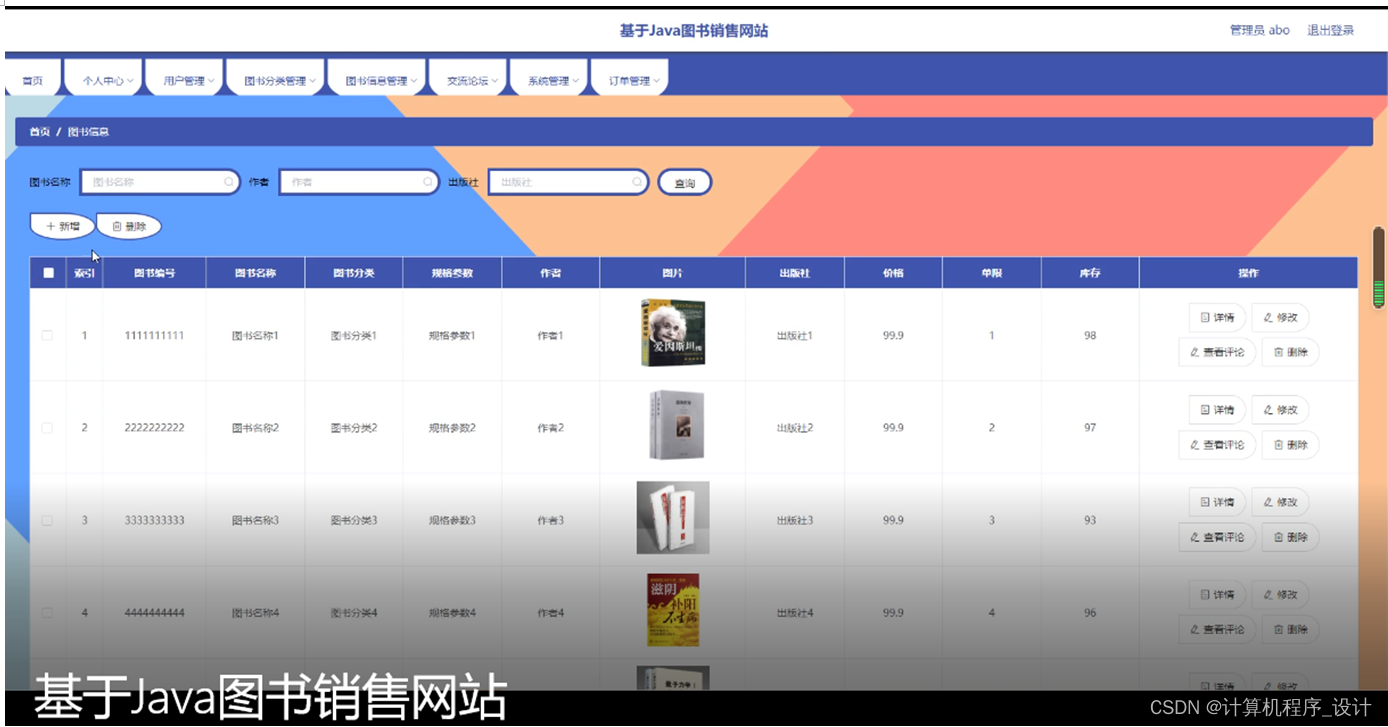Click the trash icon on 删除 button
The width and height of the screenshot is (1388, 727).
click(x=116, y=225)
